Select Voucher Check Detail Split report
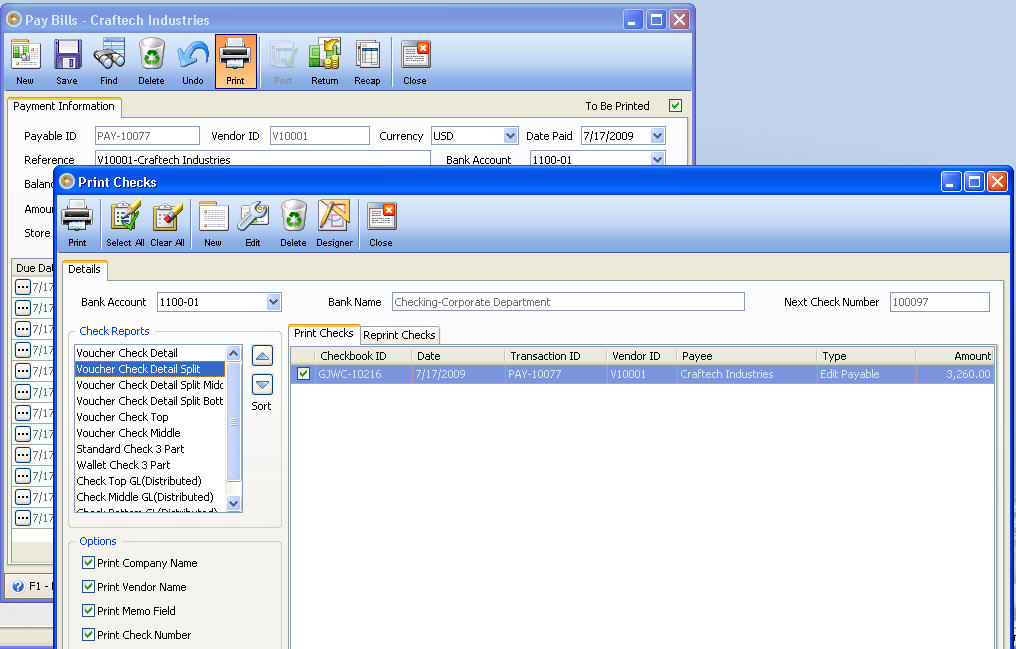Image resolution: width=1016 pixels, height=649 pixels. tap(150, 369)
